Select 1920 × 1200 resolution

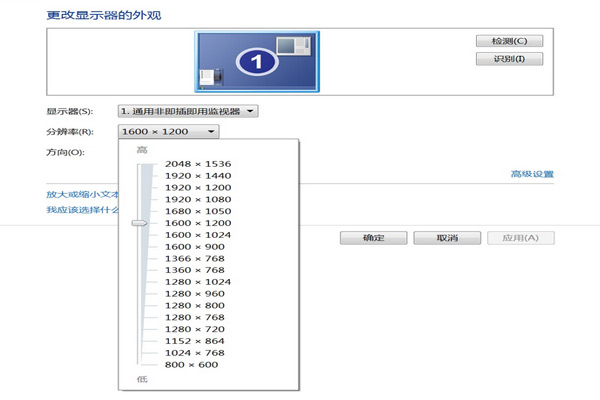pos(198,188)
